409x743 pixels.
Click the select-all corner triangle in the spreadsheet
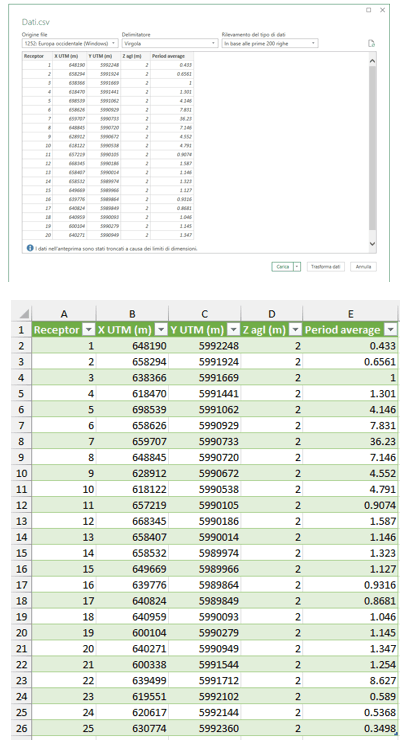pyautogui.click(x=23, y=314)
